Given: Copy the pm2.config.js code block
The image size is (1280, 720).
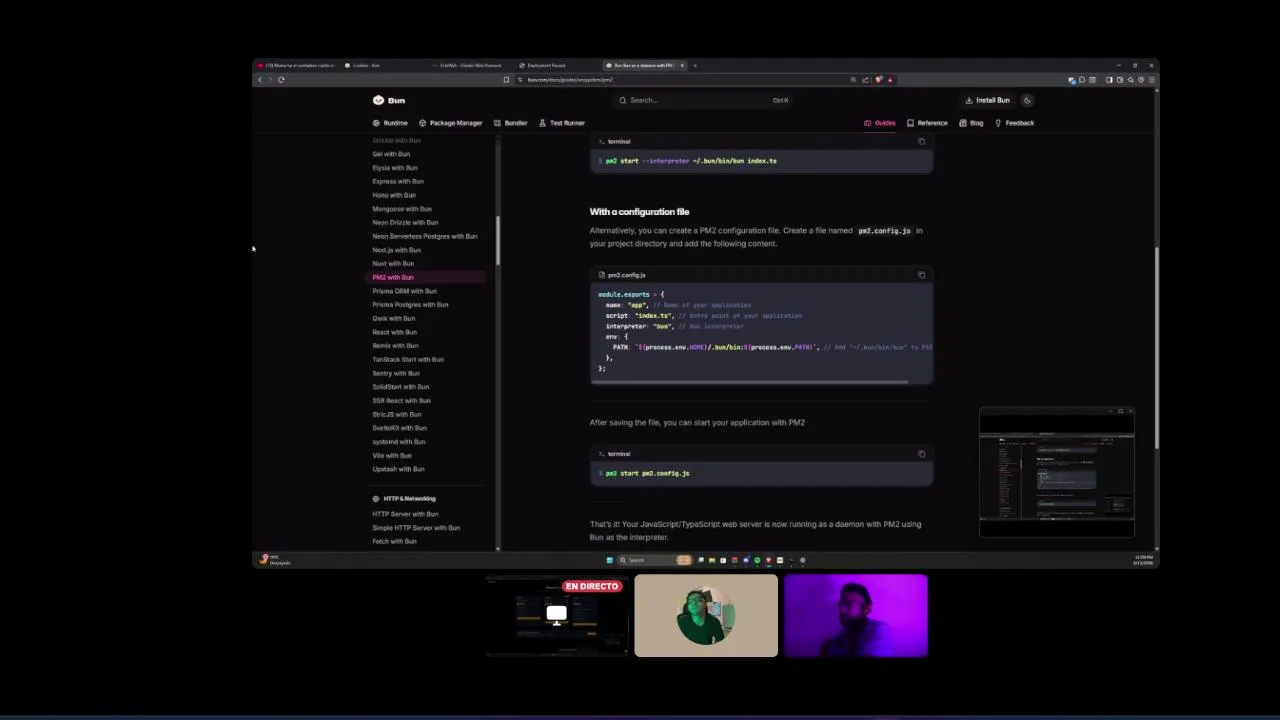Looking at the screenshot, I should coord(922,275).
